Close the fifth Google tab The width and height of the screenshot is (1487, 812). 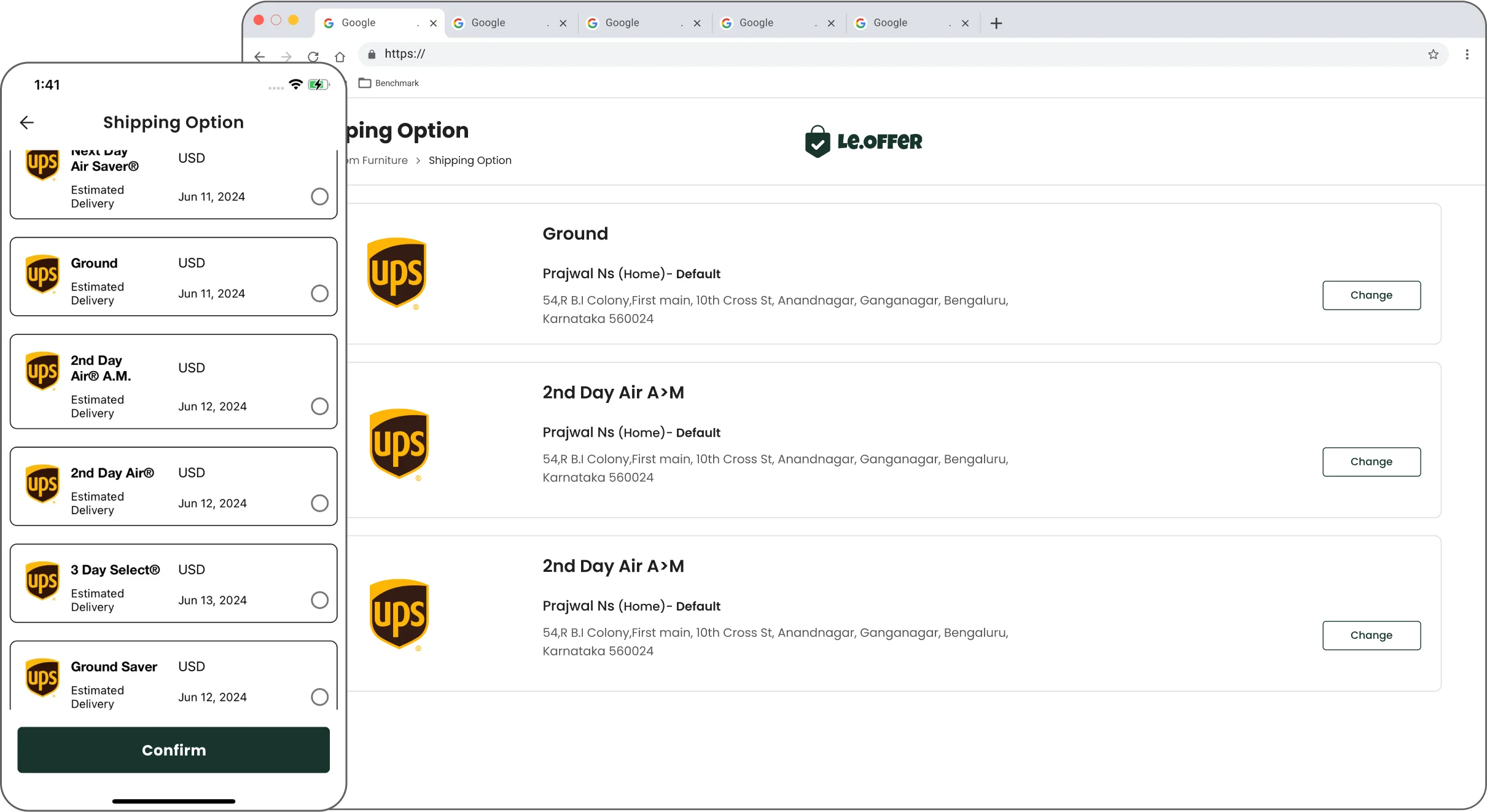coord(965,23)
